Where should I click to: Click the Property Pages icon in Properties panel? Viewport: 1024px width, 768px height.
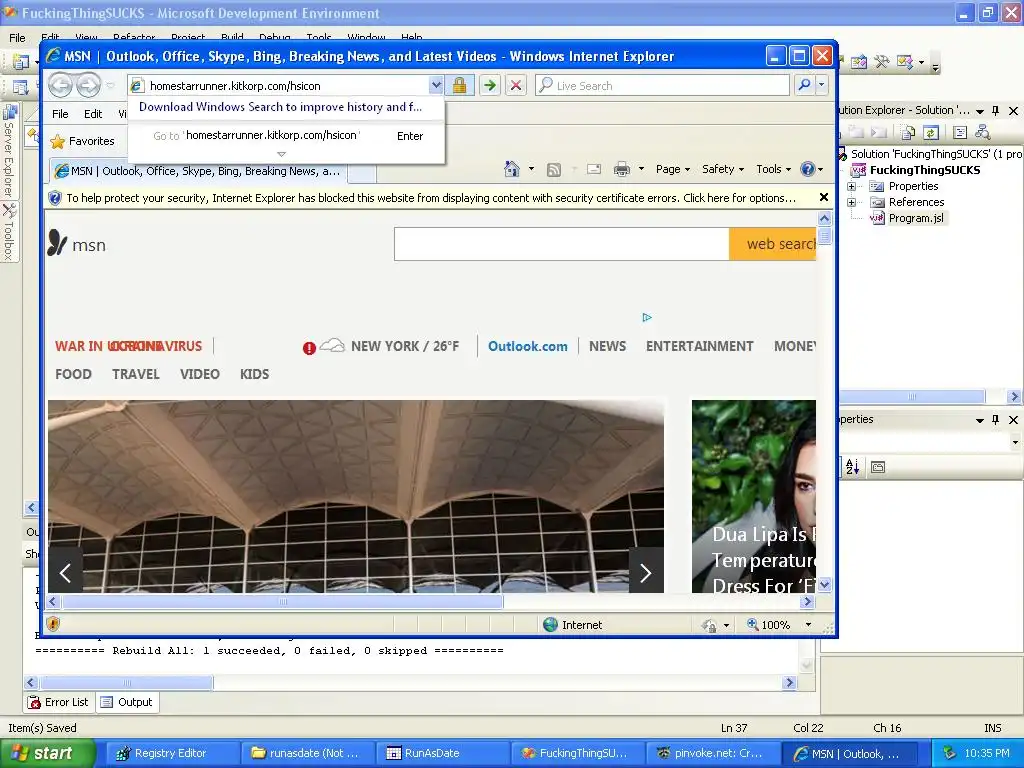click(878, 467)
